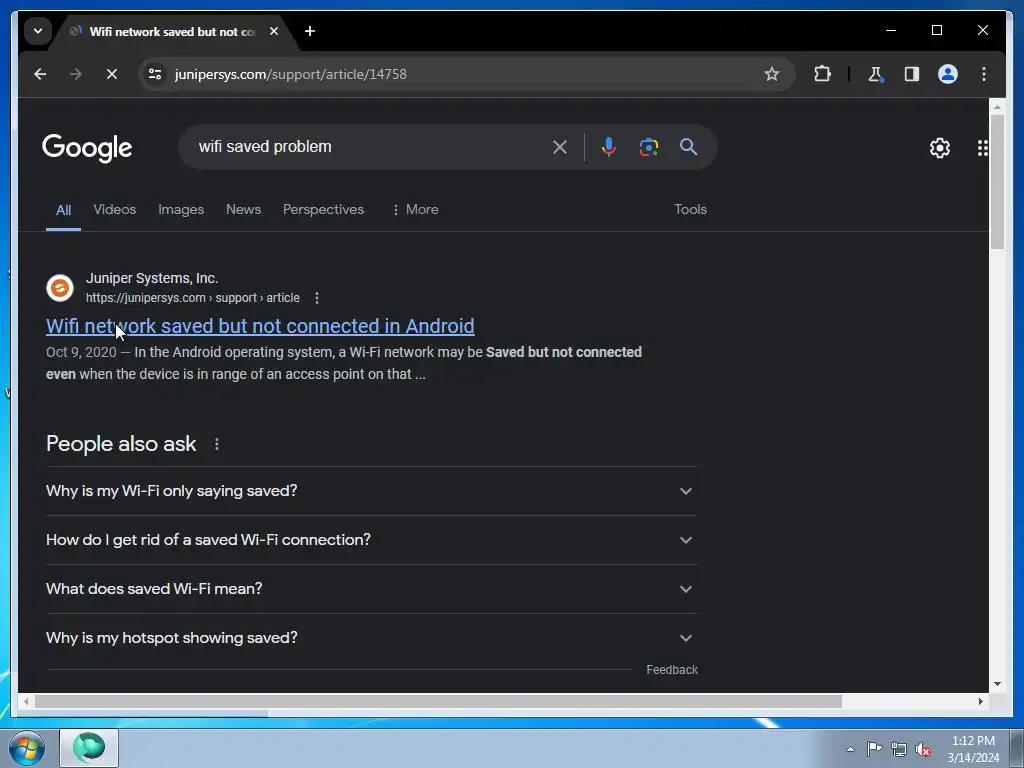This screenshot has height=768, width=1024.
Task: Open Google quick settings gear
Action: point(940,148)
